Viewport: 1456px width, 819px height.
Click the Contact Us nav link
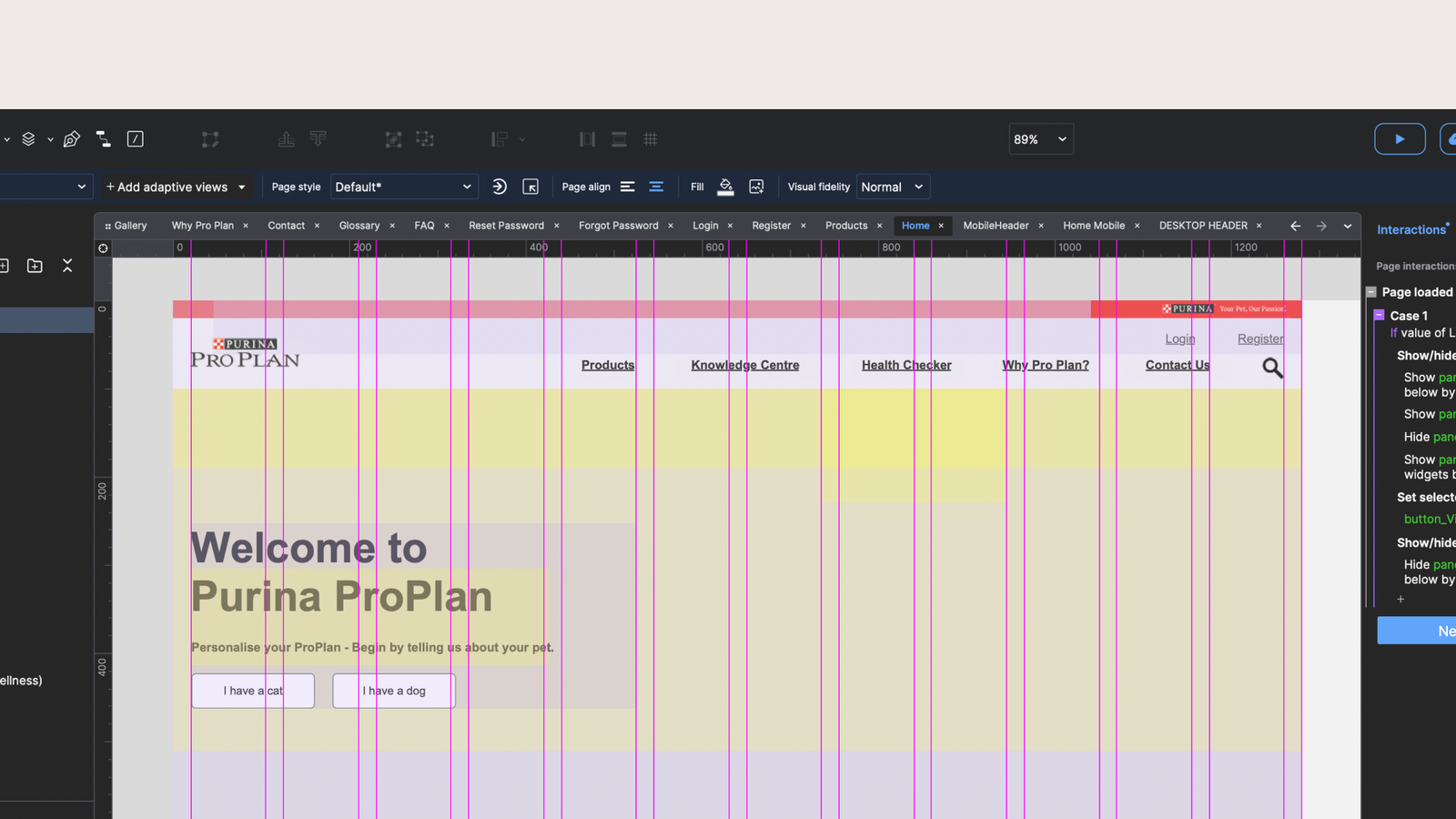click(1178, 365)
